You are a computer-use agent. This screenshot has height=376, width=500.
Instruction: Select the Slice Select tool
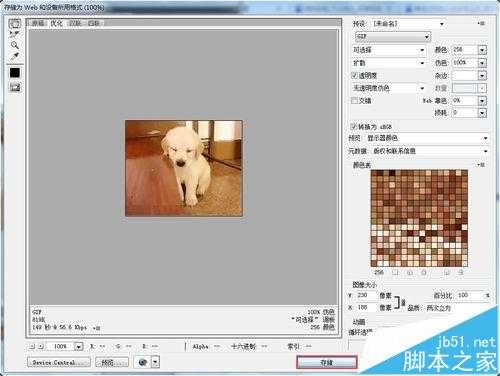tap(14, 34)
